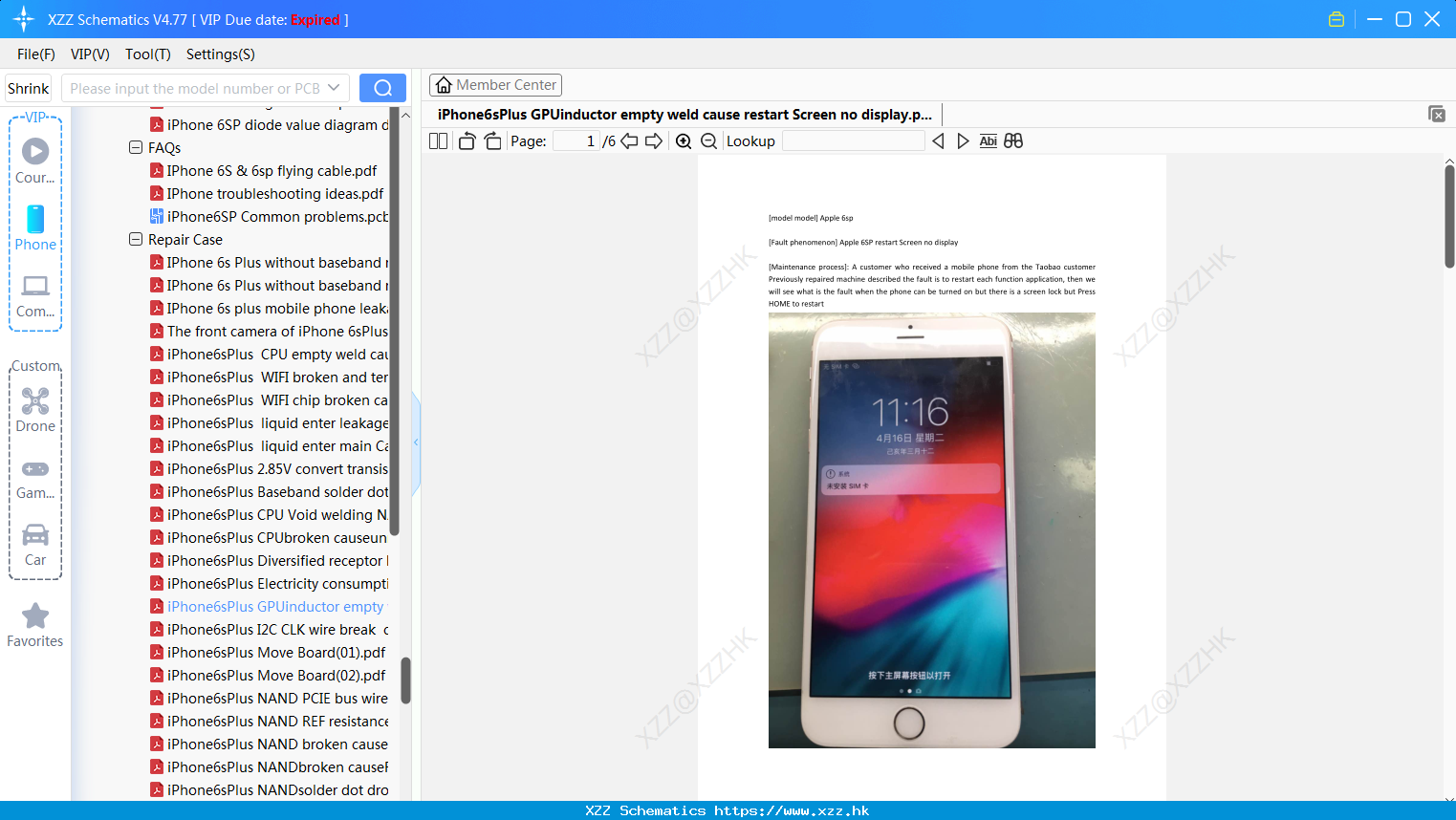Rotate the page clockwise

(x=492, y=141)
